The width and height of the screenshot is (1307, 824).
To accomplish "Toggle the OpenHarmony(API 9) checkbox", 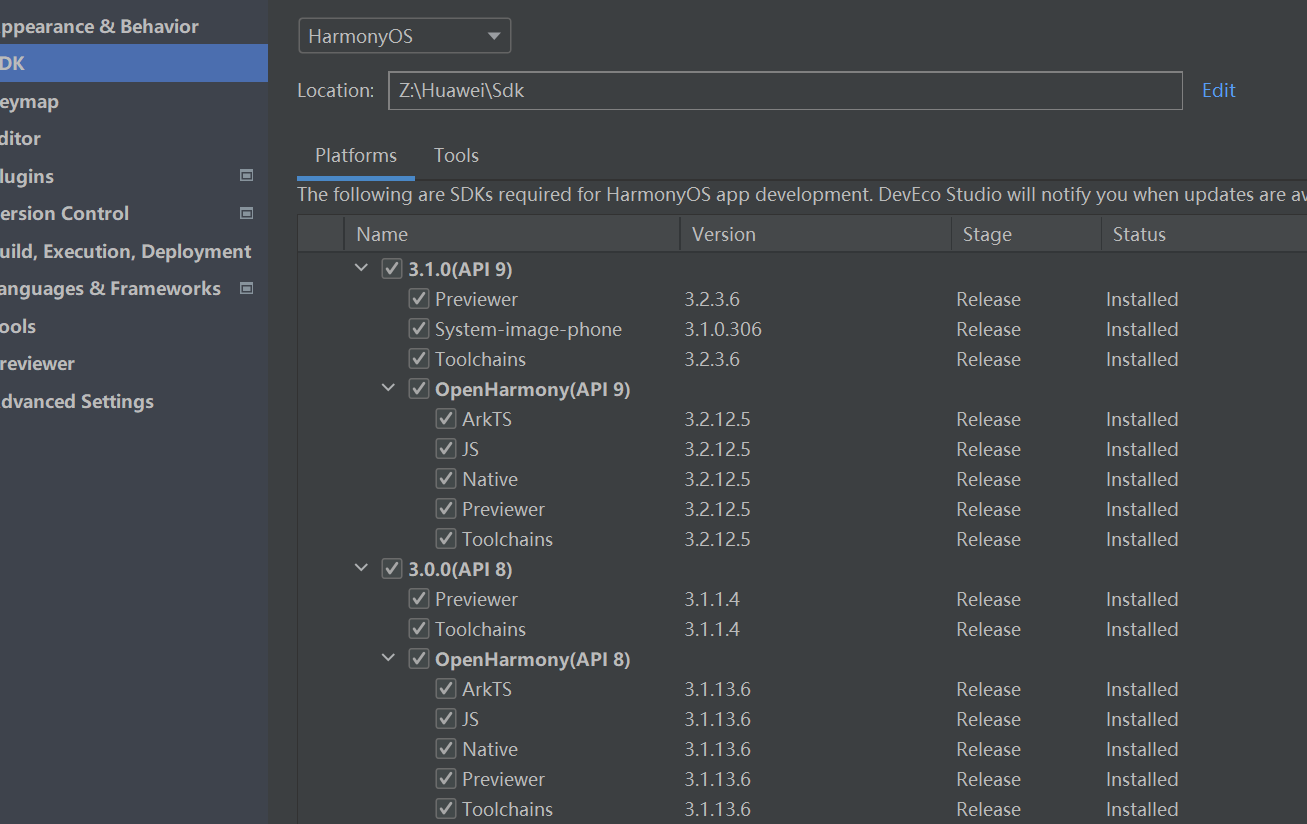I will (x=419, y=389).
